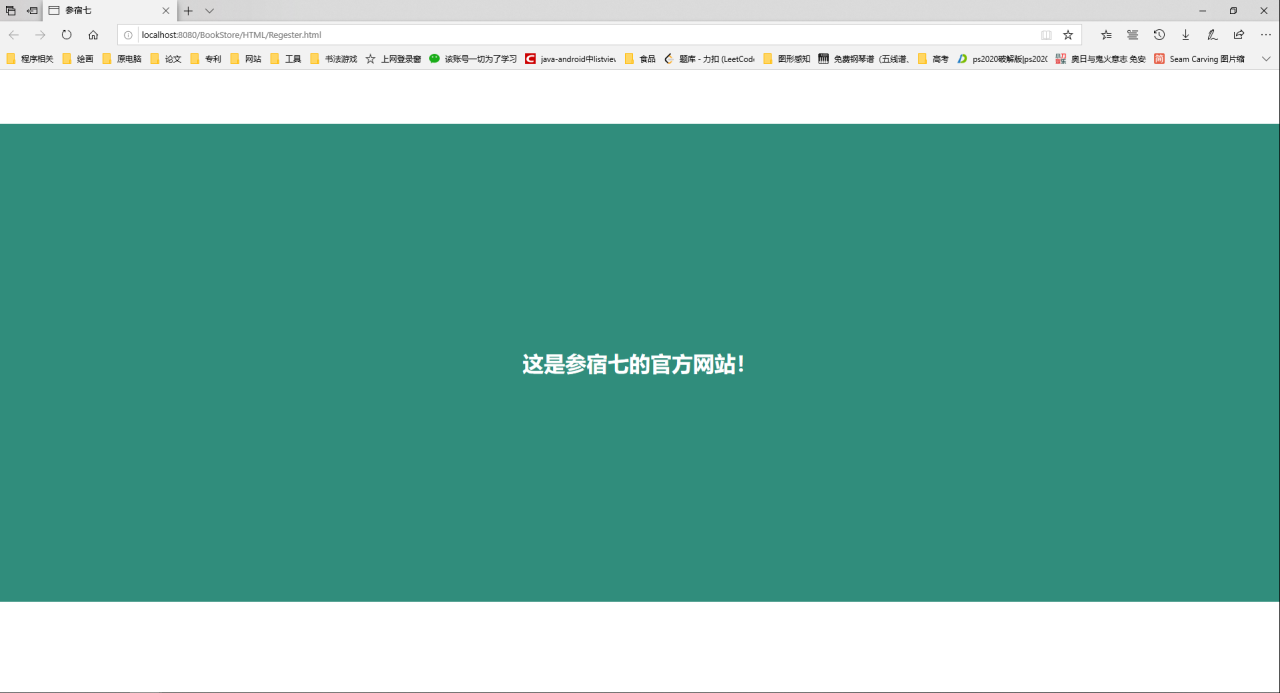
Task: Open the 该账号一切为了学习 bookmark
Action: click(474, 59)
